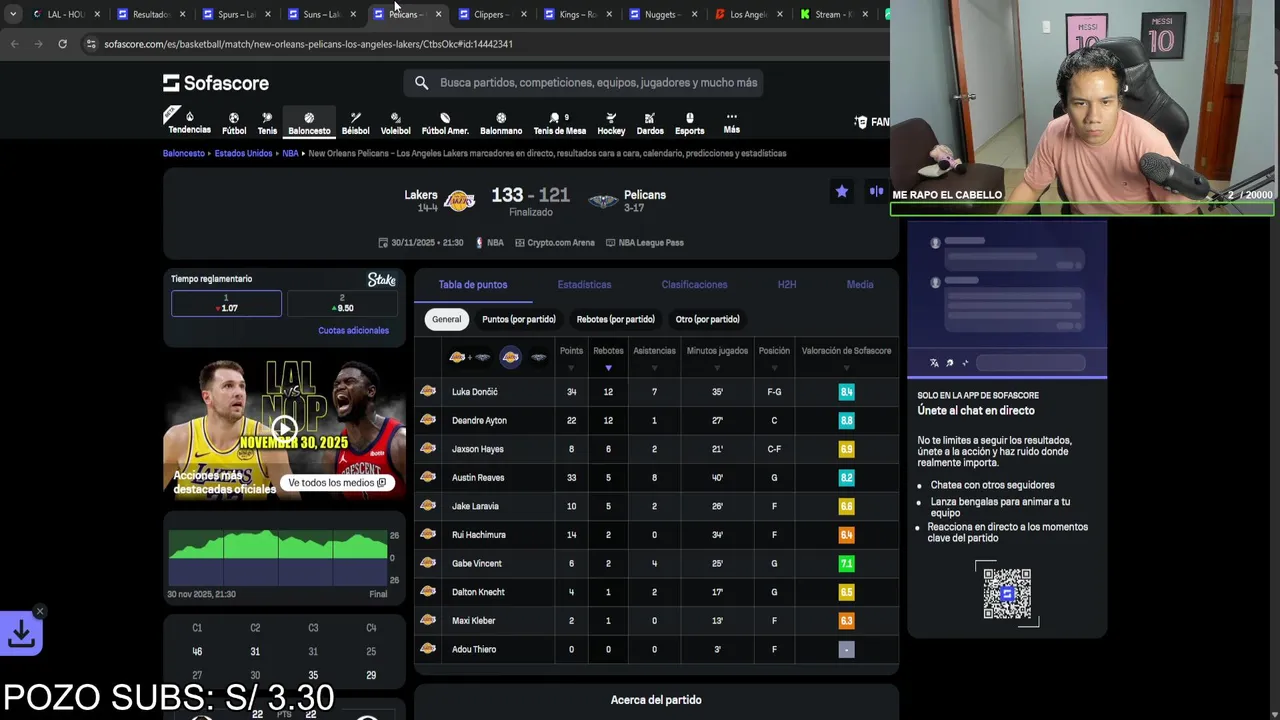The width and height of the screenshot is (1280, 720).
Task: Select Rebotes (por partido) pill
Action: (615, 319)
